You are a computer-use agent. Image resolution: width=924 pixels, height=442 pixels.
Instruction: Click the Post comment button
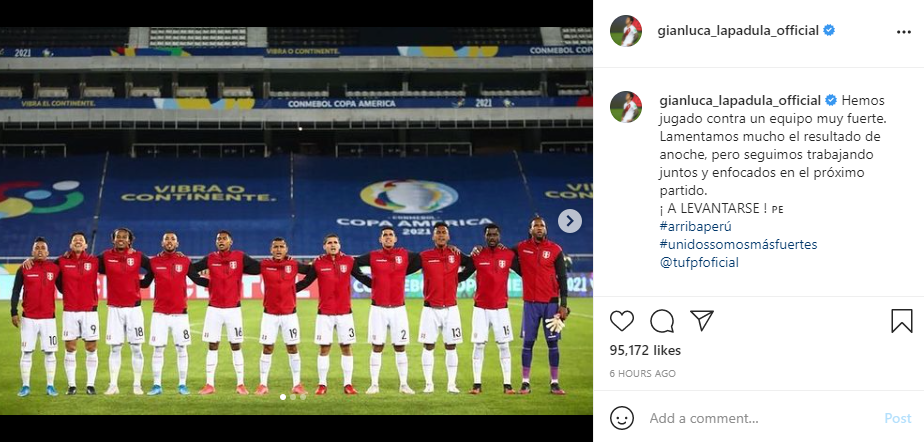tap(897, 418)
